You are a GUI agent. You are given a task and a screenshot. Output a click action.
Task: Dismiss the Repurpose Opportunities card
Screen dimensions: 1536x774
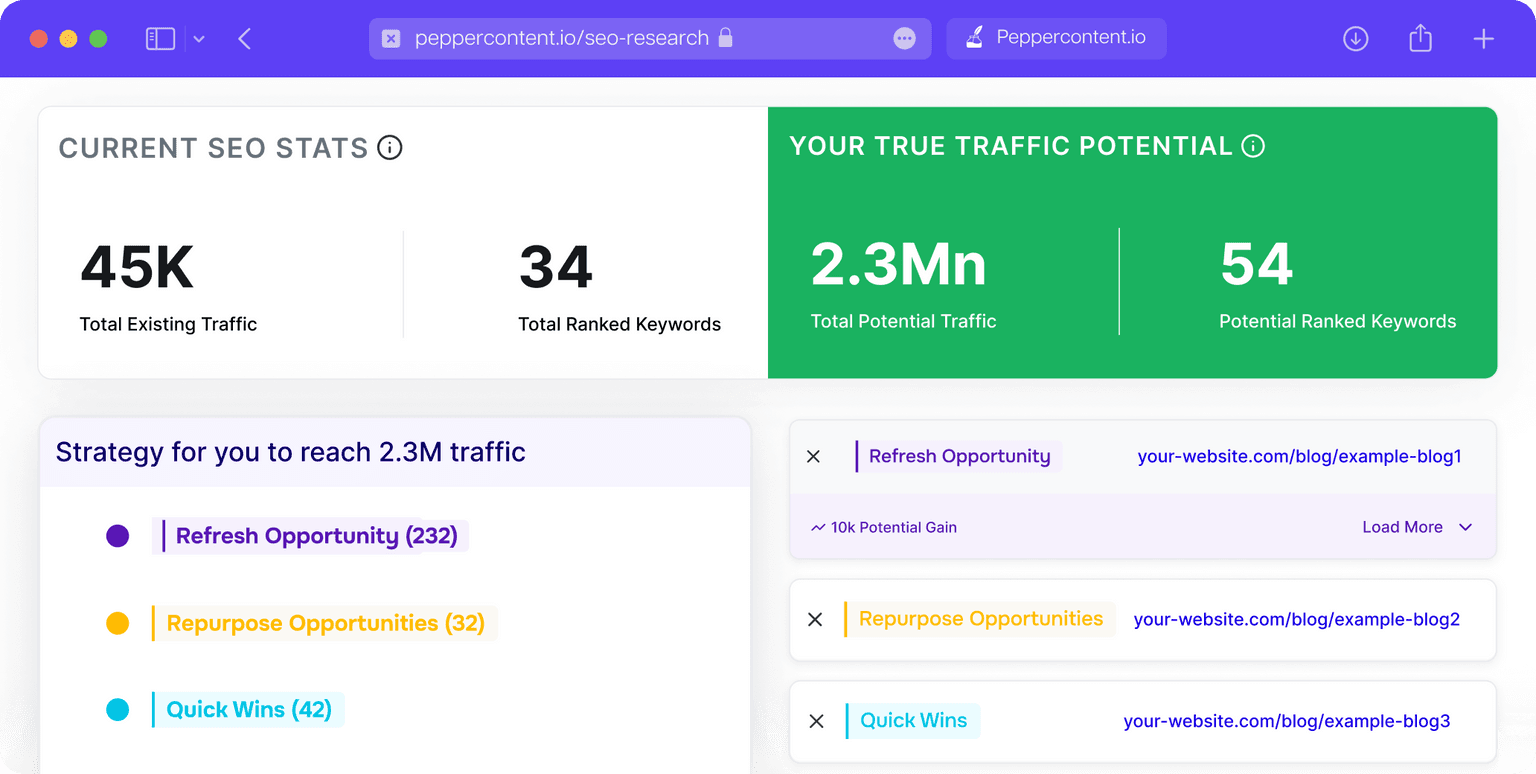pyautogui.click(x=815, y=620)
